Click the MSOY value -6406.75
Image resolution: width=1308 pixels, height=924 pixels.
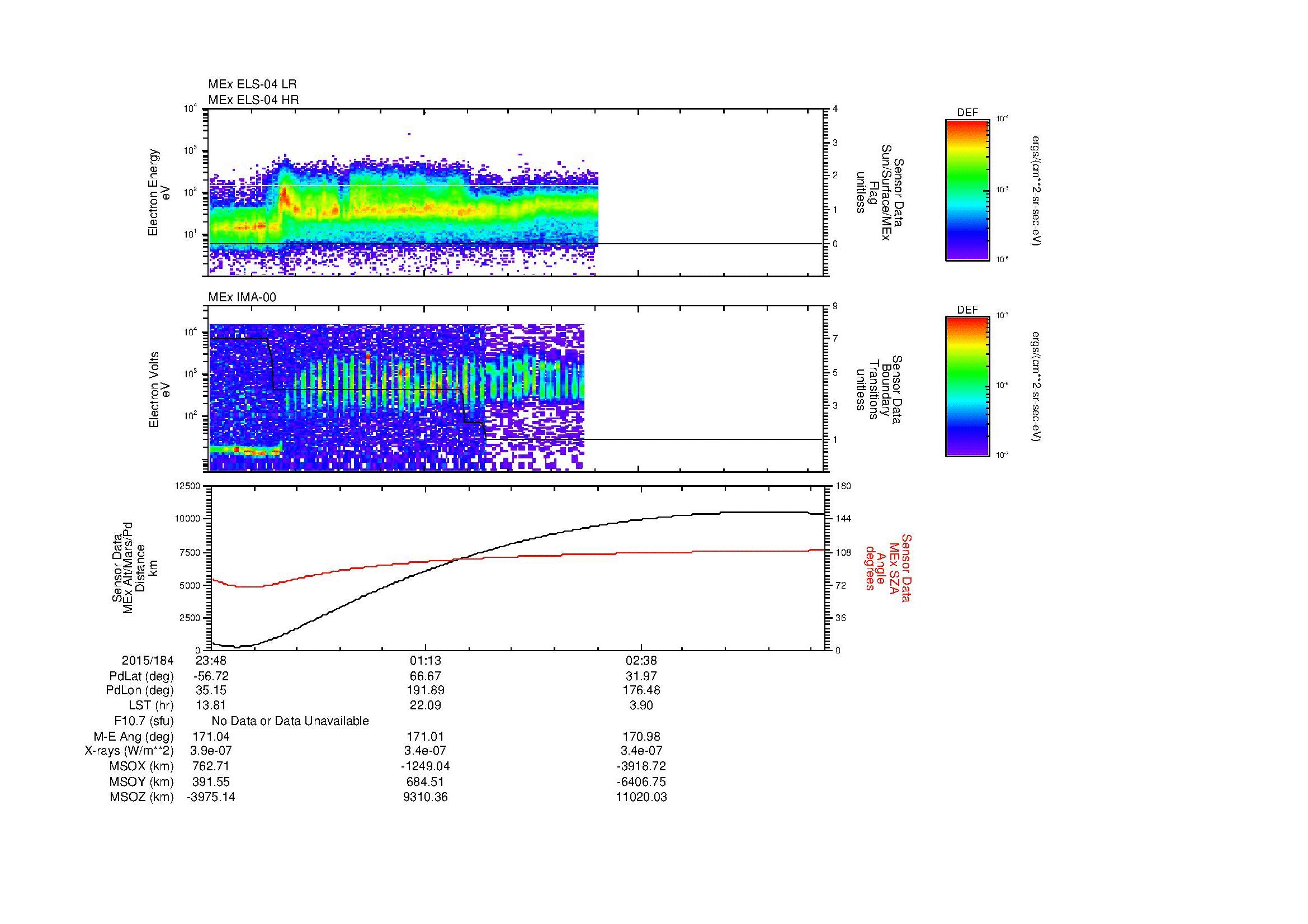tap(641, 781)
